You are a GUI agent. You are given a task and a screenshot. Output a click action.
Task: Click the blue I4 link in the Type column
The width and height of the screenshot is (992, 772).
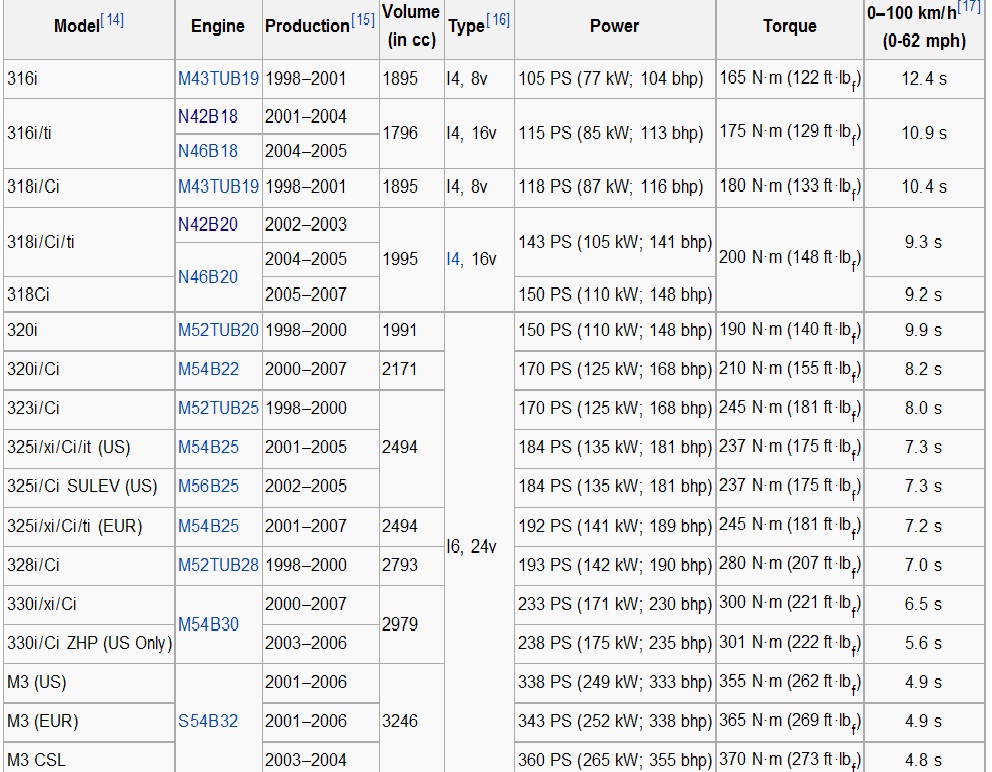(x=454, y=259)
